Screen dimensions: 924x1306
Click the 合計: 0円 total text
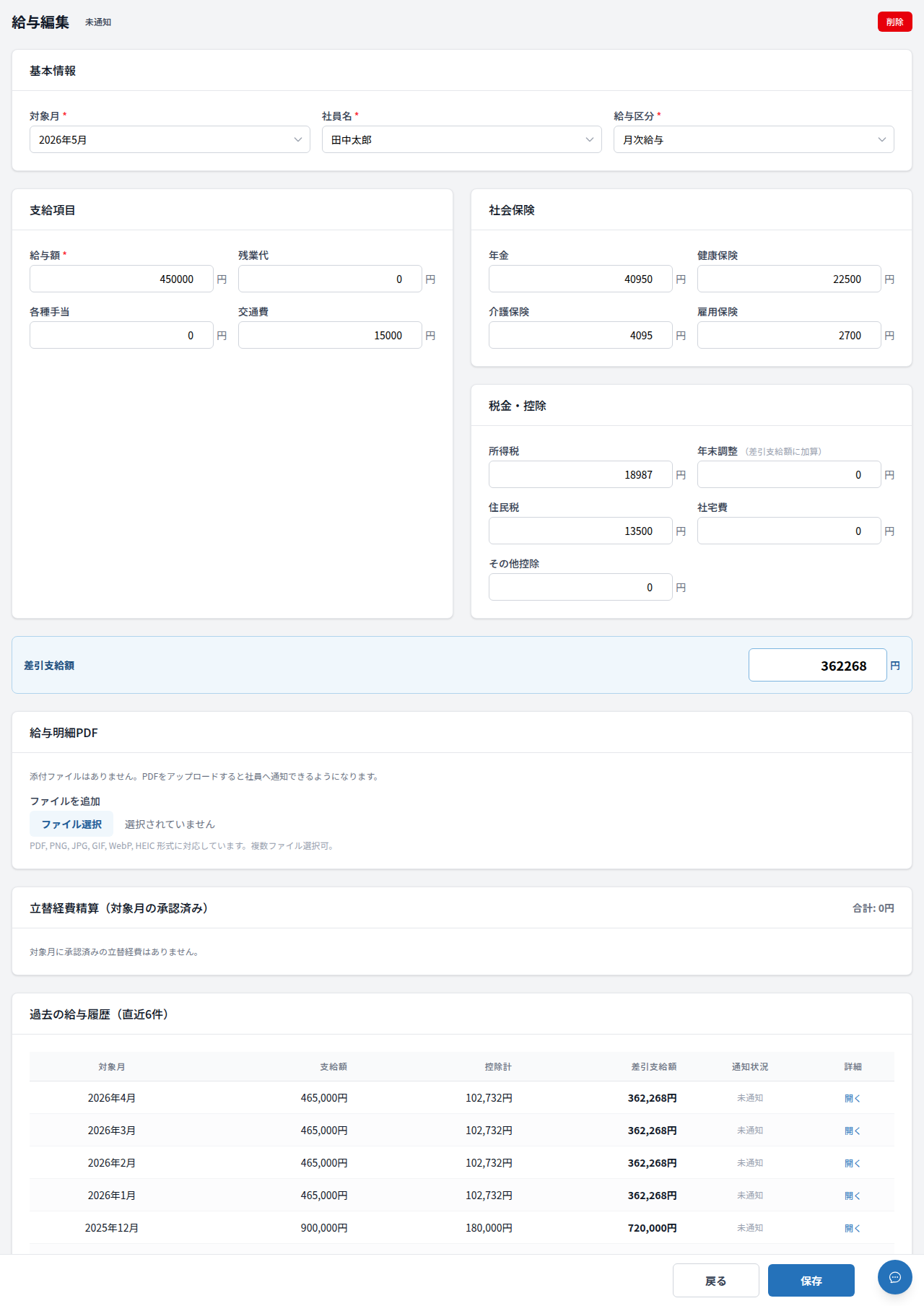[873, 908]
